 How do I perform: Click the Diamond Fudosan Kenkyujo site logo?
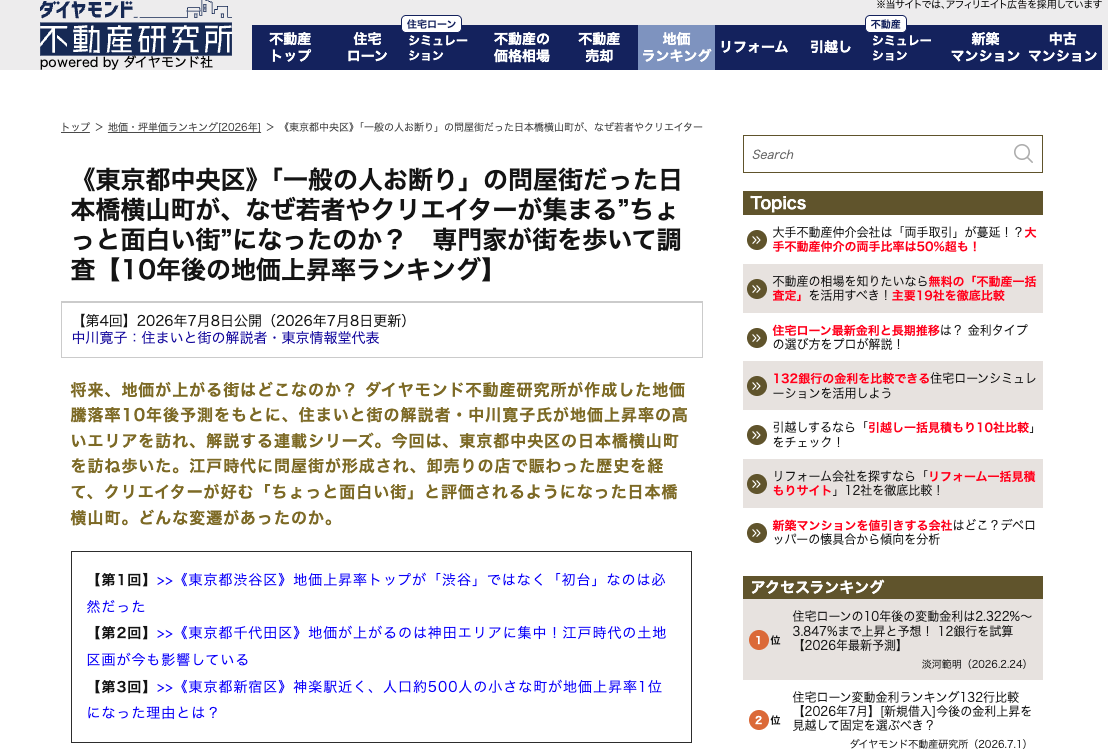point(136,35)
